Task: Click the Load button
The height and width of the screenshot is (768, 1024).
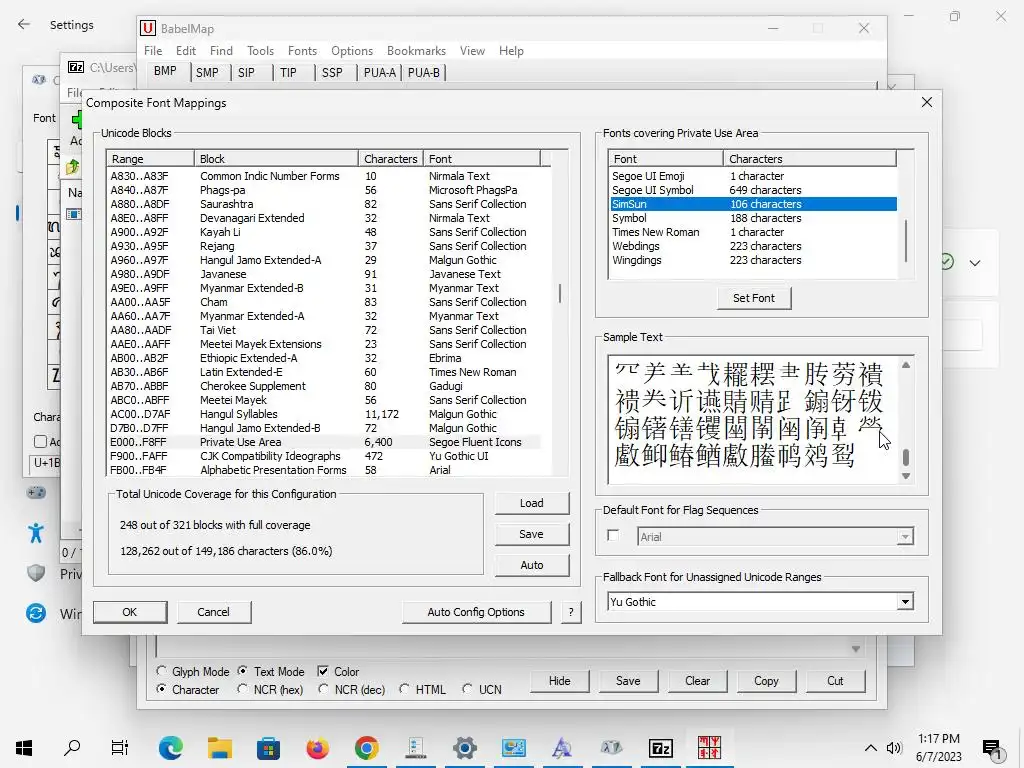Action: pos(532,503)
